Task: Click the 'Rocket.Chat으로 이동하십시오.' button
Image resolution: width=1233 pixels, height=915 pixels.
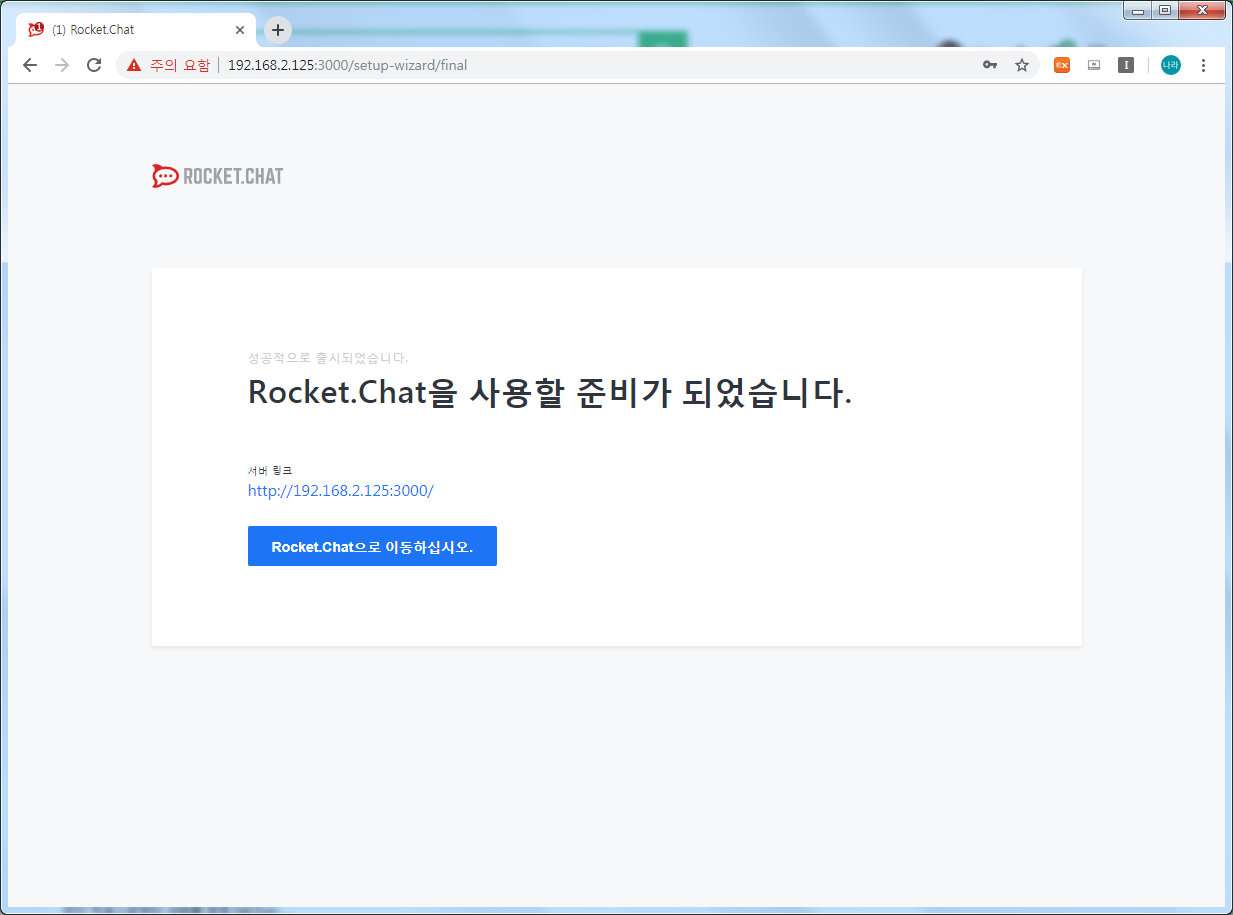Action: pos(372,546)
